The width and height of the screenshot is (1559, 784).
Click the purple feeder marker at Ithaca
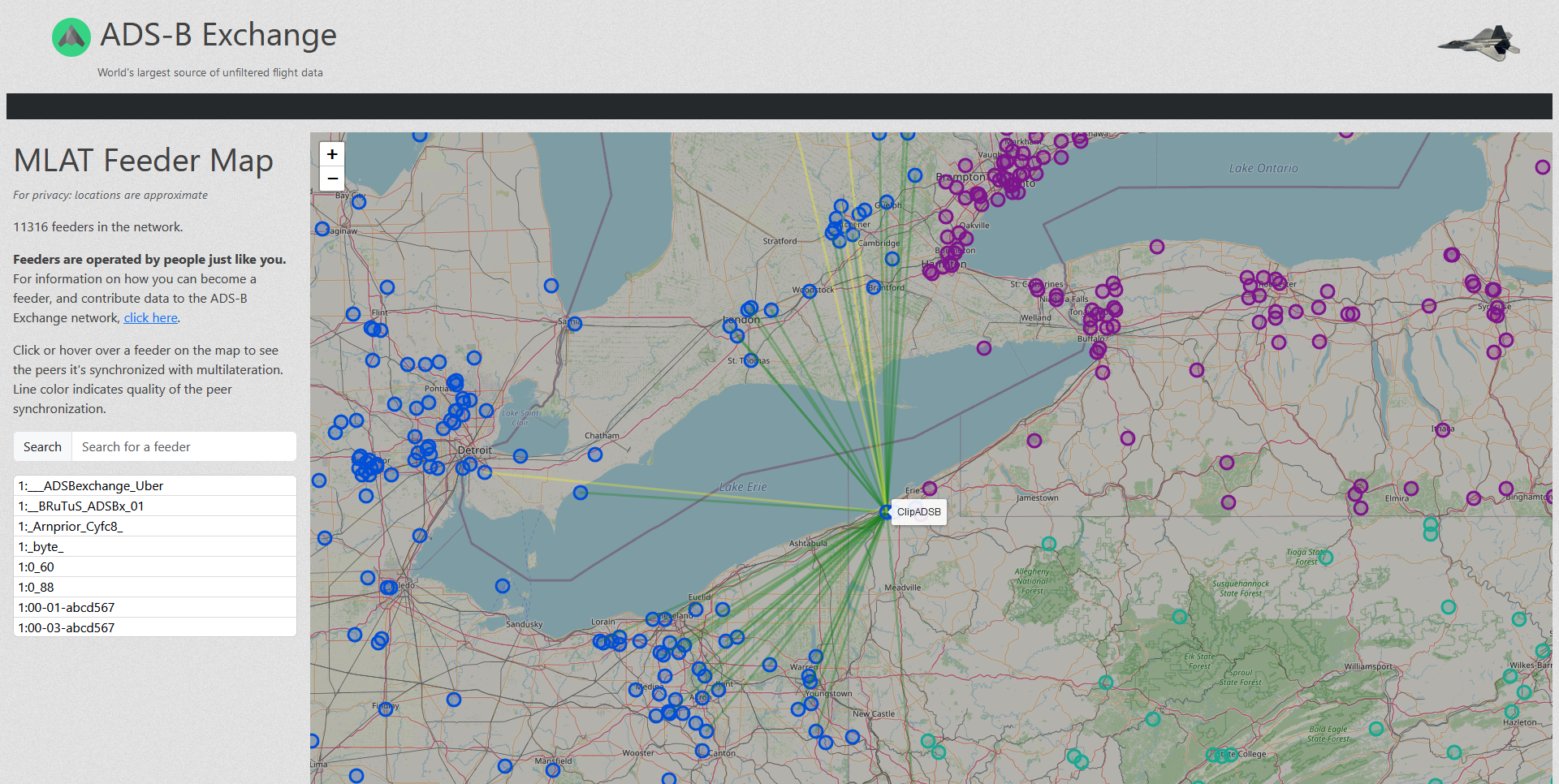point(1443,429)
